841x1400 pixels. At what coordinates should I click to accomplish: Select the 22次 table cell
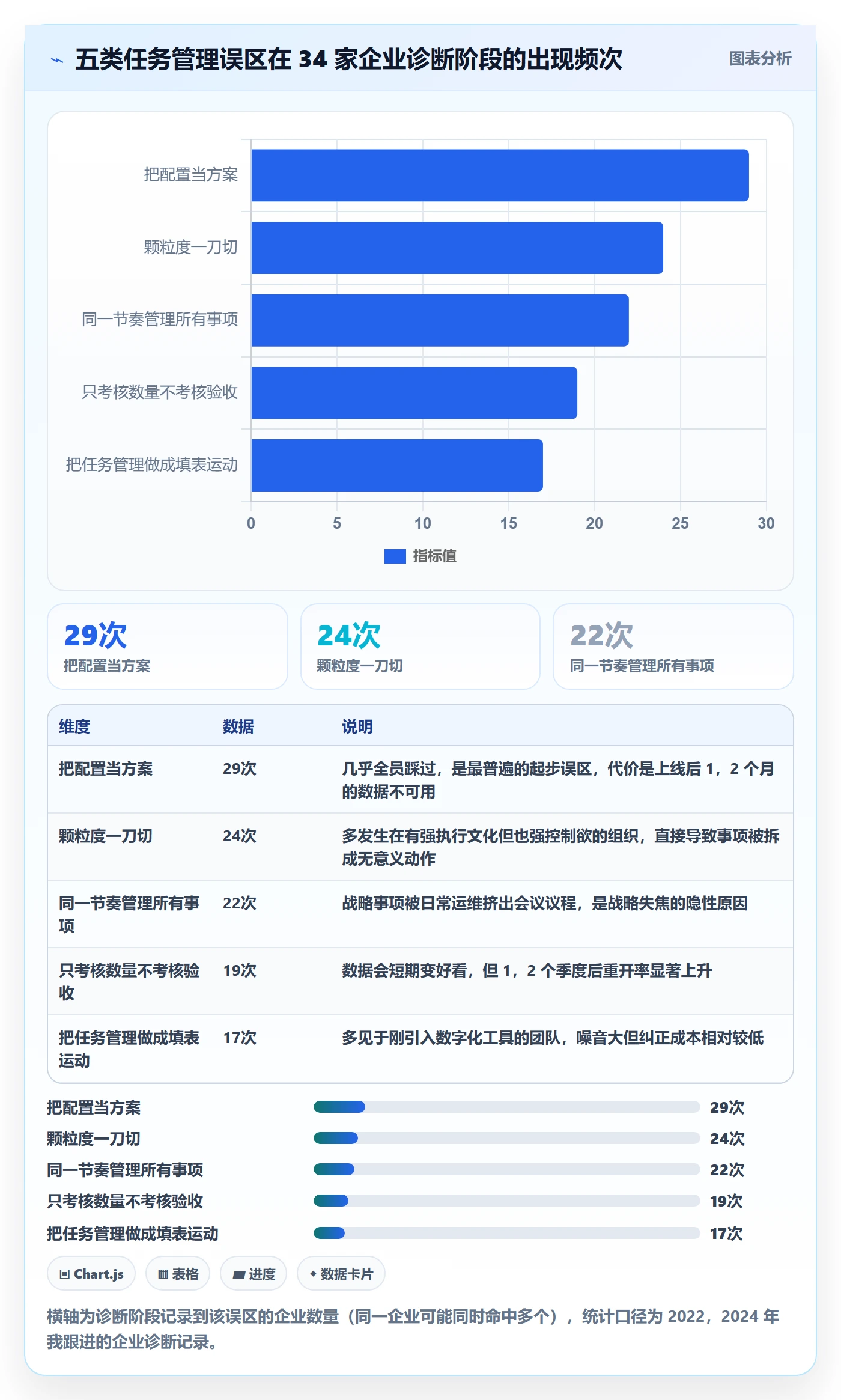(240, 903)
